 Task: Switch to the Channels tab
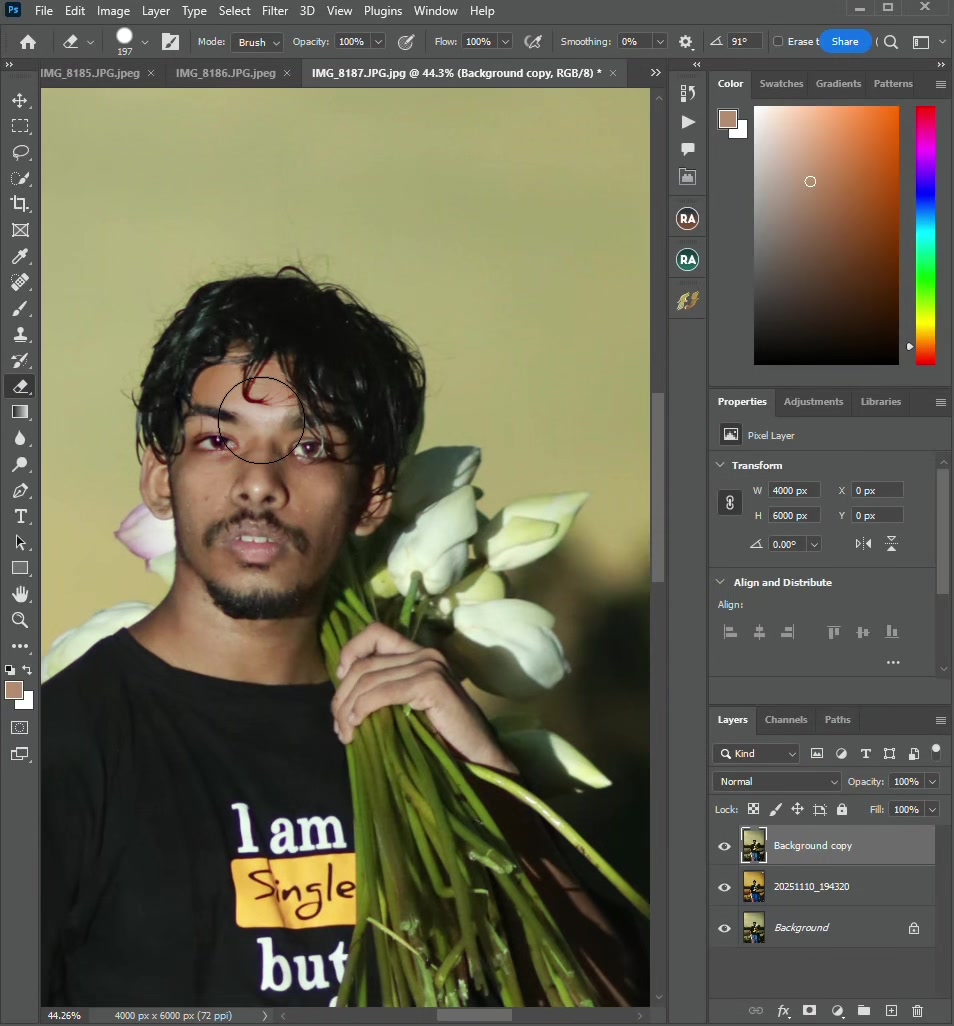786,720
